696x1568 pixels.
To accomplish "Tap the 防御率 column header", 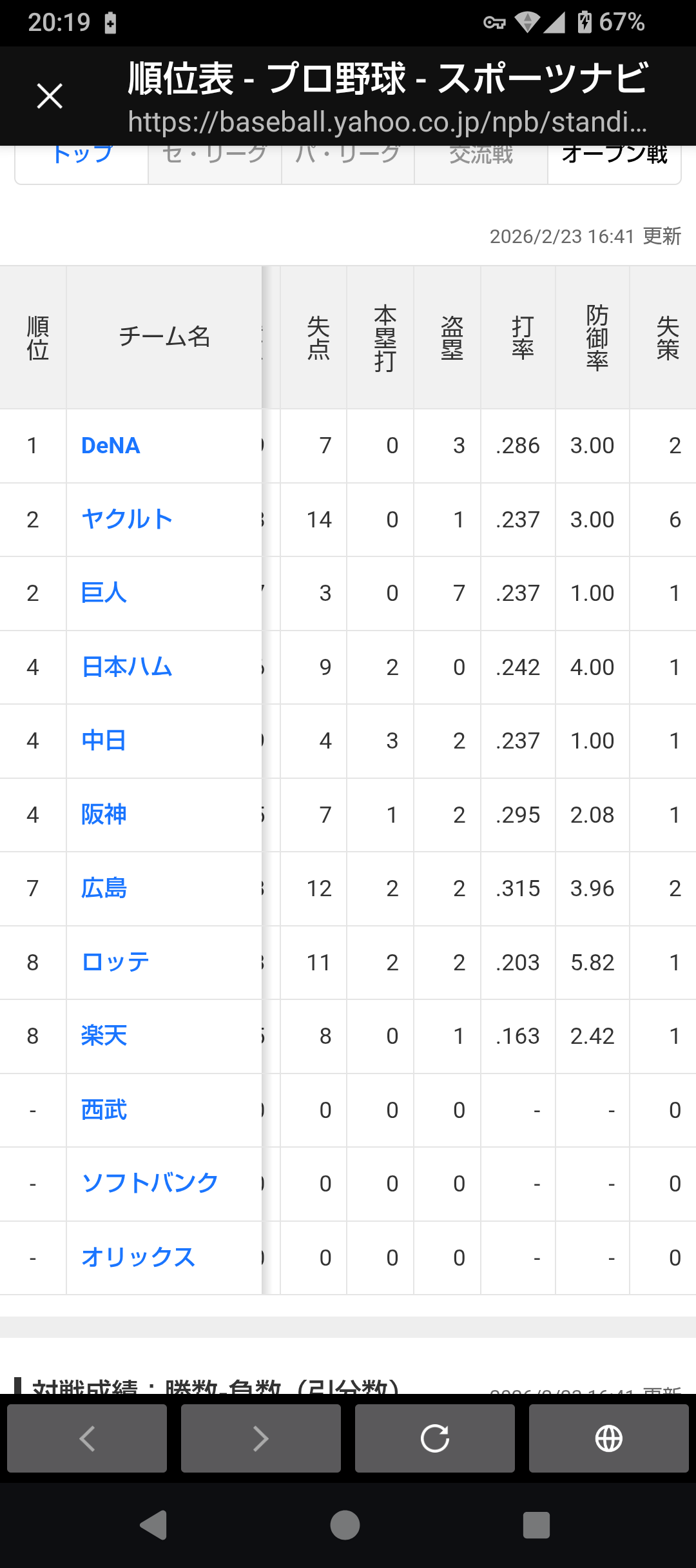I will [x=597, y=337].
